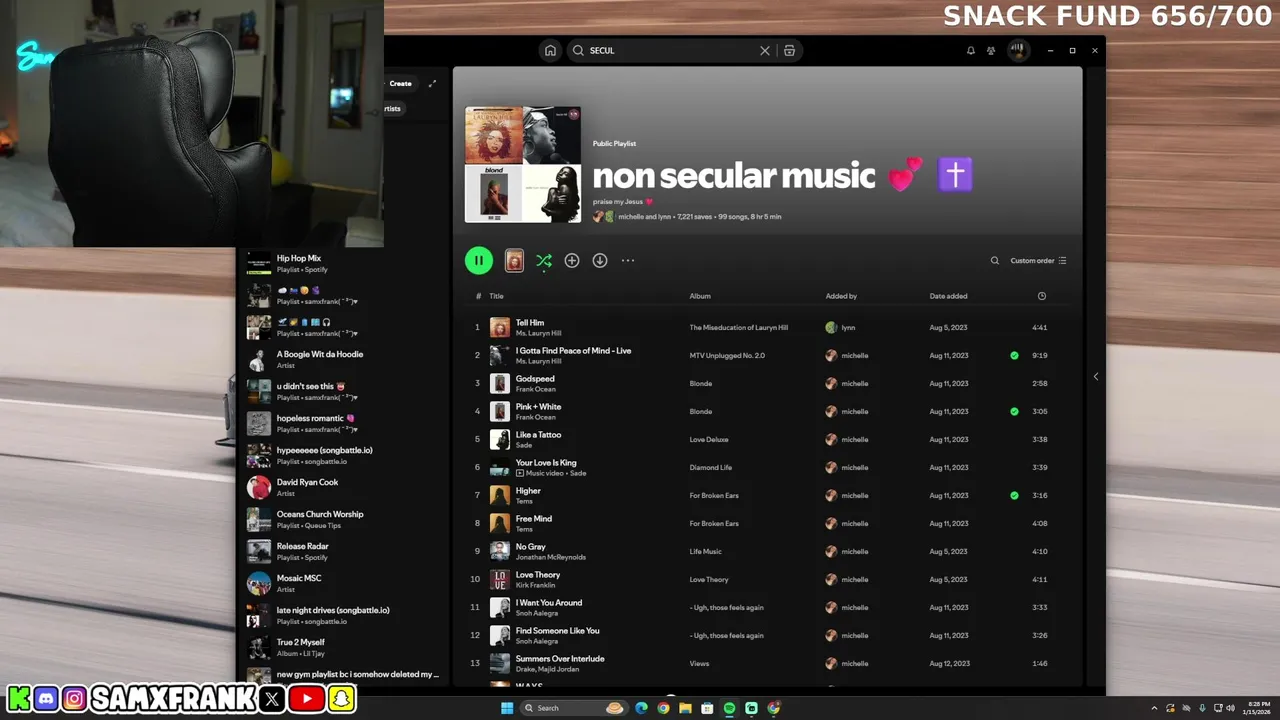Screen dimensions: 1280x720
Task: Click the playlist cover art collage
Action: 523,164
